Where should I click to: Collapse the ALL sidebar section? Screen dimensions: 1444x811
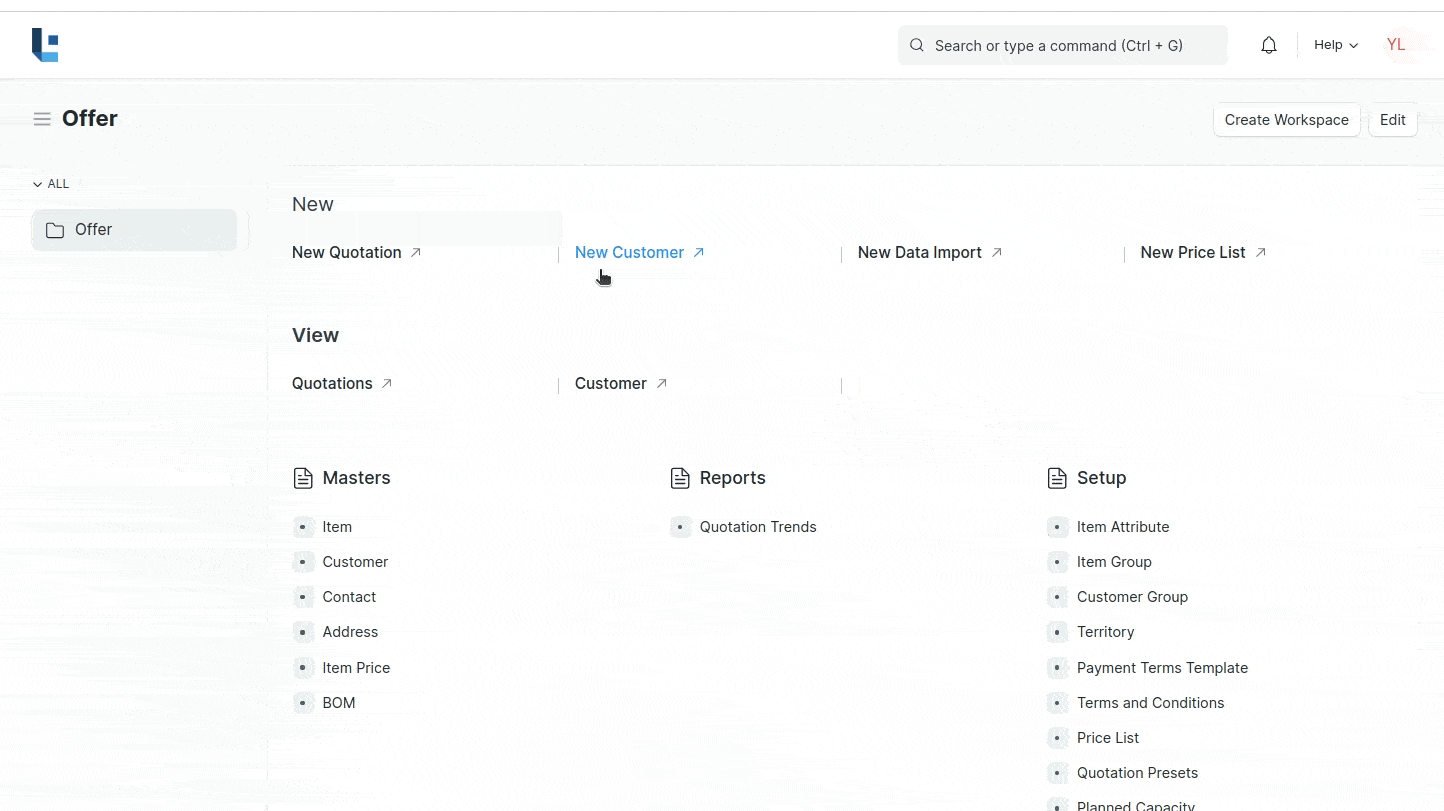[x=51, y=184]
